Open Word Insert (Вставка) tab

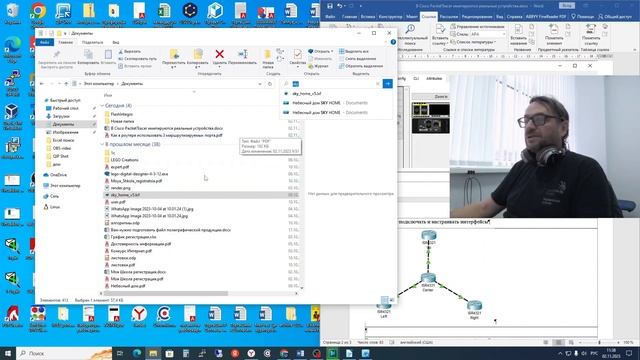[x=368, y=17]
